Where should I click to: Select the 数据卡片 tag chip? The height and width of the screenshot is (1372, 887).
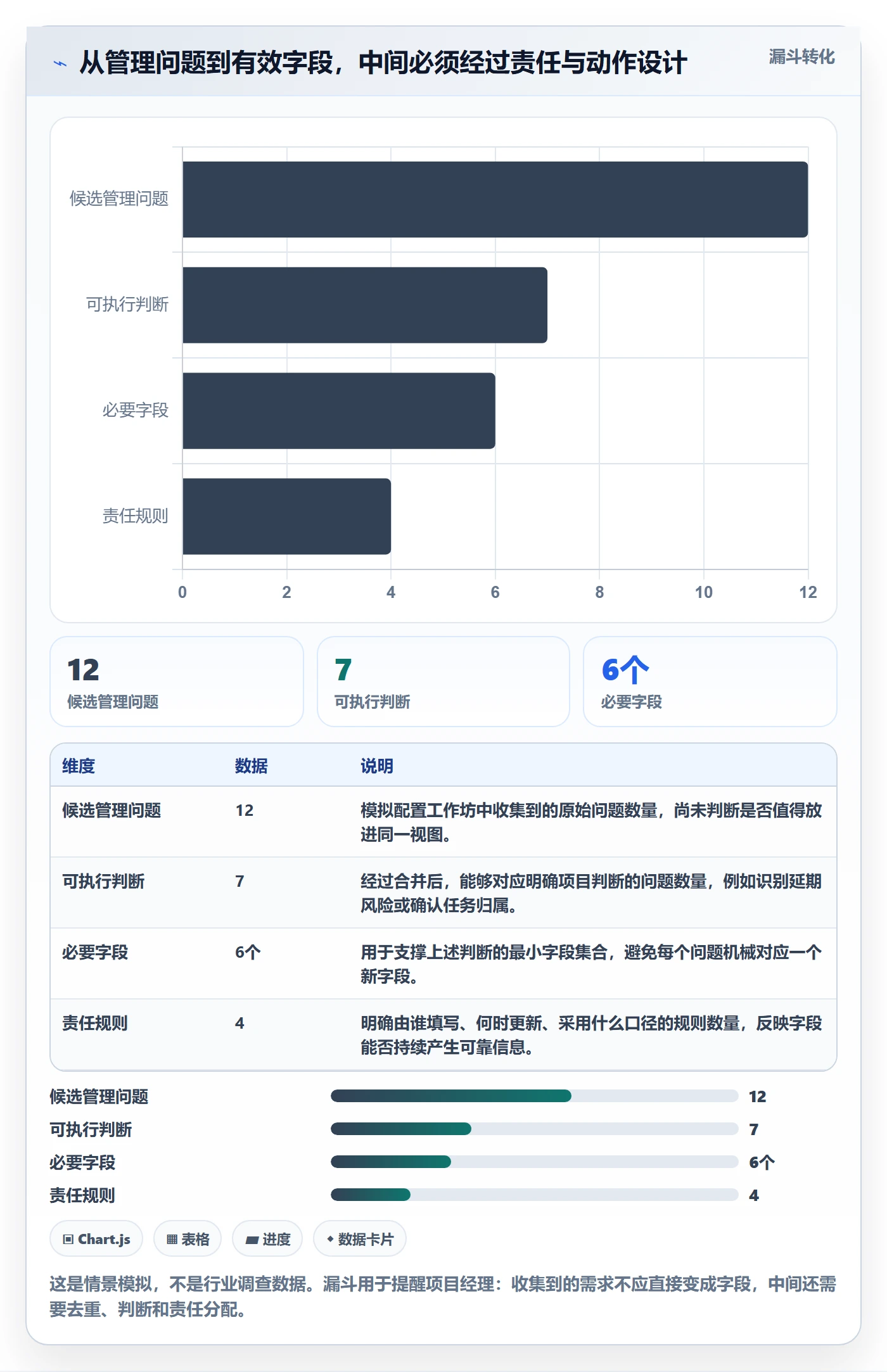[x=360, y=1239]
